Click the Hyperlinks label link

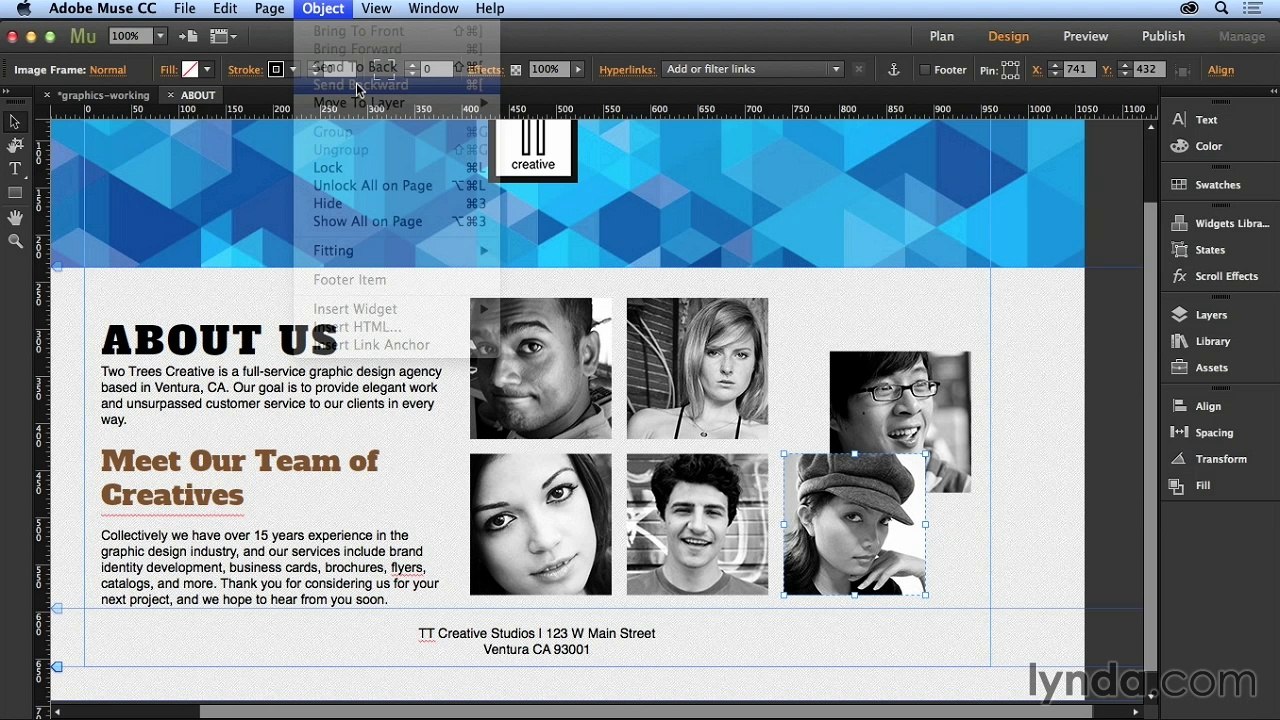627,70
